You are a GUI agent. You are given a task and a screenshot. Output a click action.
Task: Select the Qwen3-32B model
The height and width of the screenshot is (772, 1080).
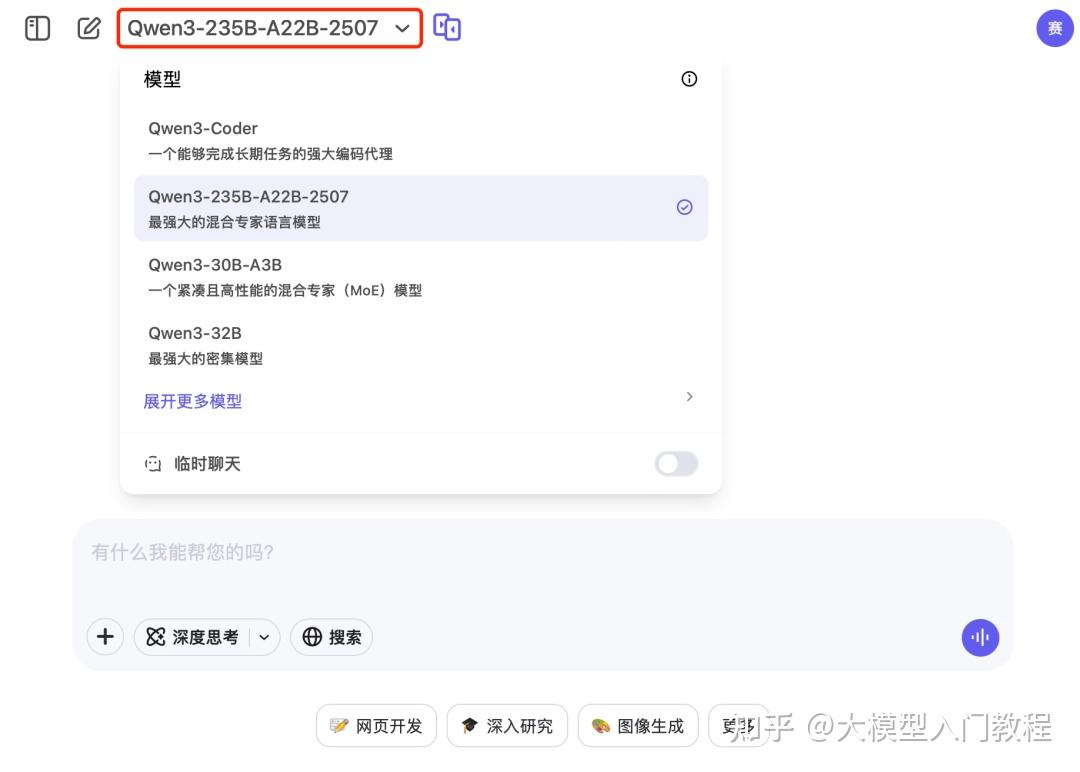coord(421,345)
